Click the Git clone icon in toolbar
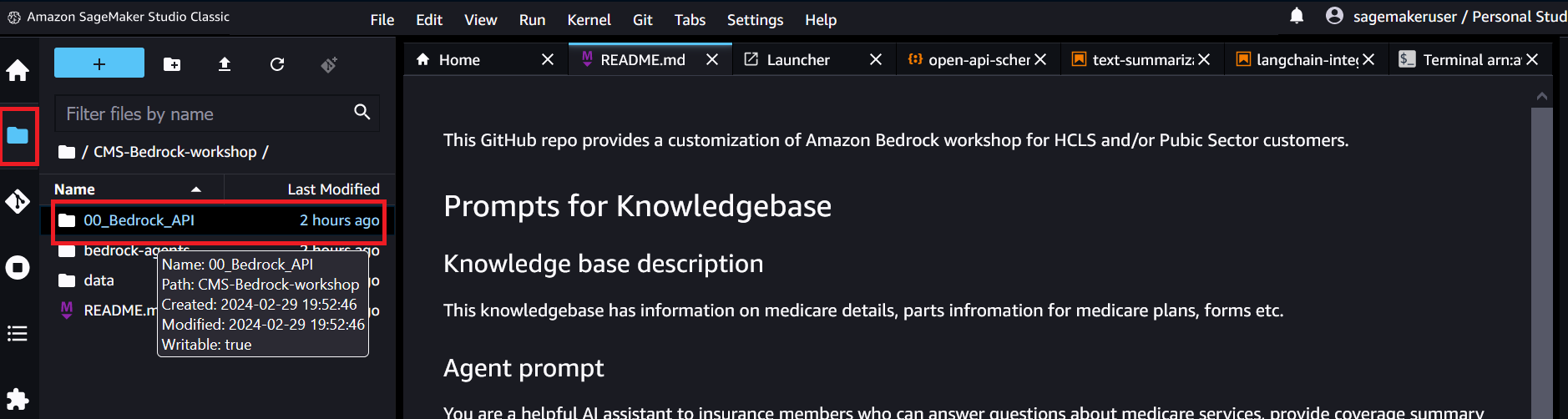Image resolution: width=1568 pixels, height=419 pixels. 329,64
